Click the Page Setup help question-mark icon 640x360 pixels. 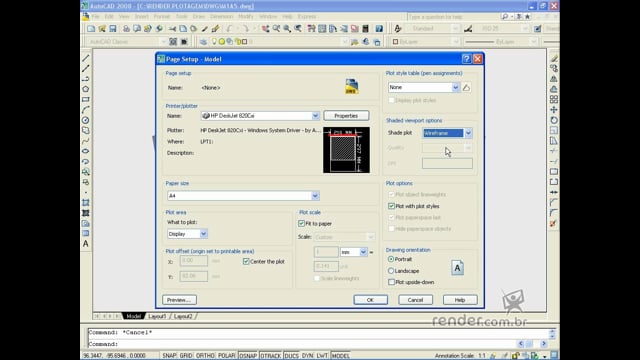467,59
